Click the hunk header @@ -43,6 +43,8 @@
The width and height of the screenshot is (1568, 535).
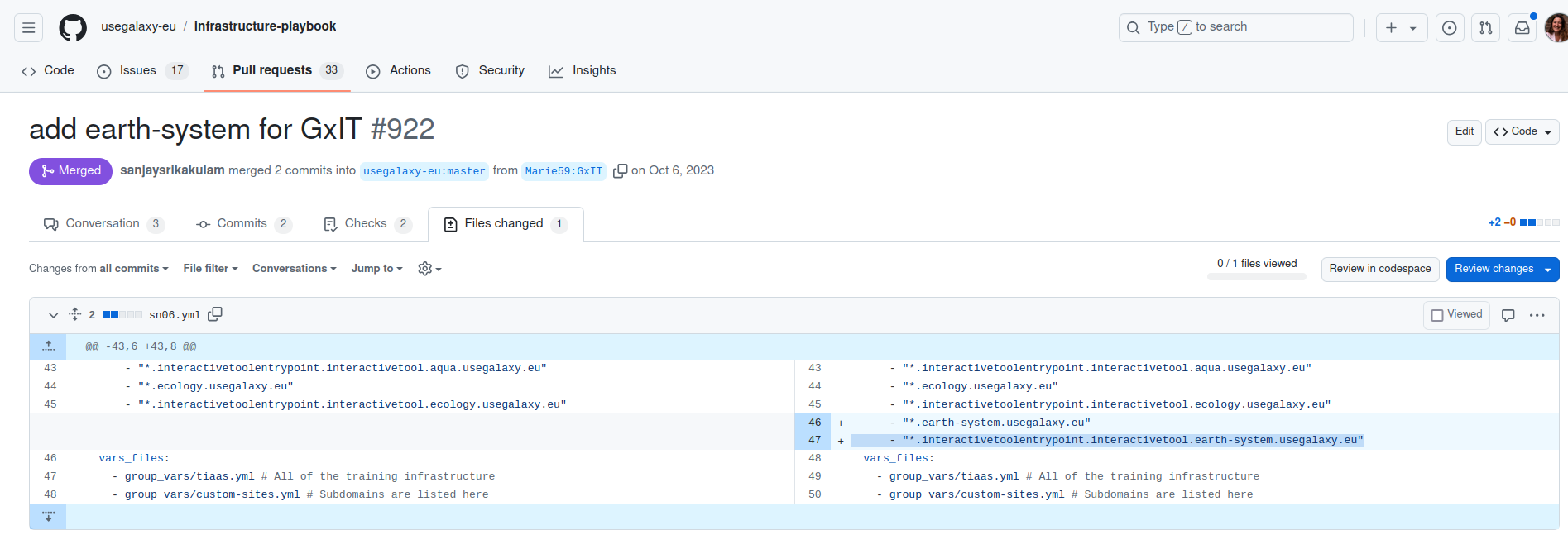pos(141,347)
